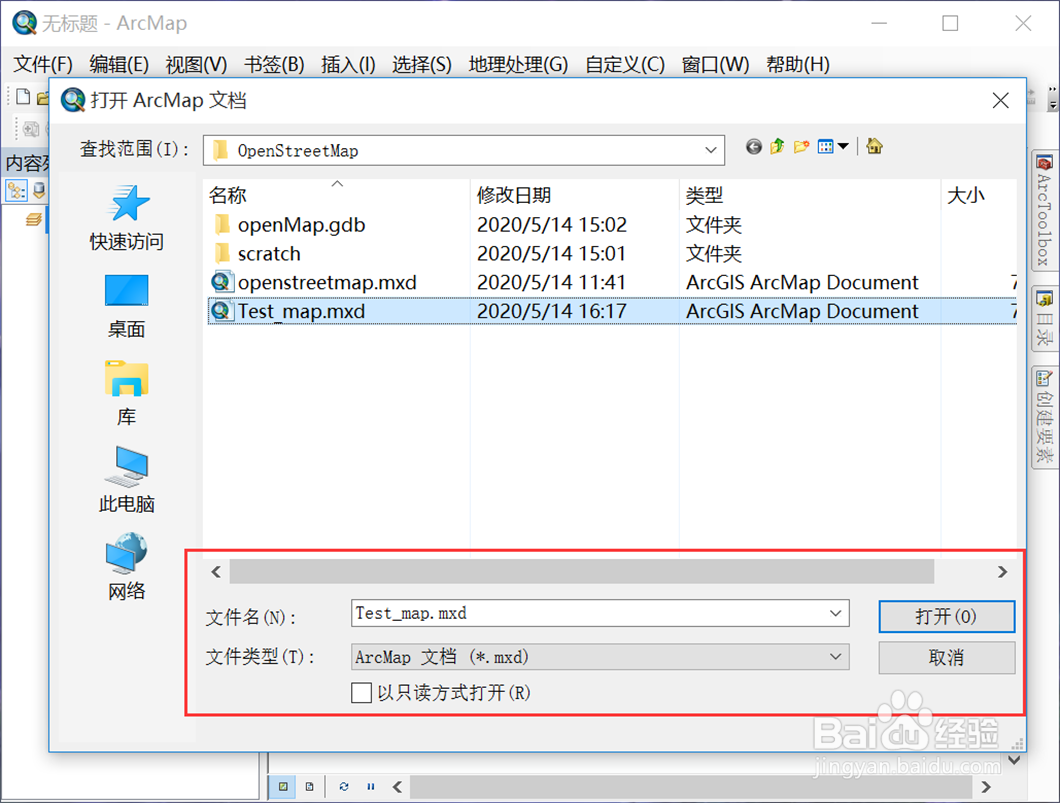
Task: Click the new document icon on the toolbar
Action: (x=22, y=95)
